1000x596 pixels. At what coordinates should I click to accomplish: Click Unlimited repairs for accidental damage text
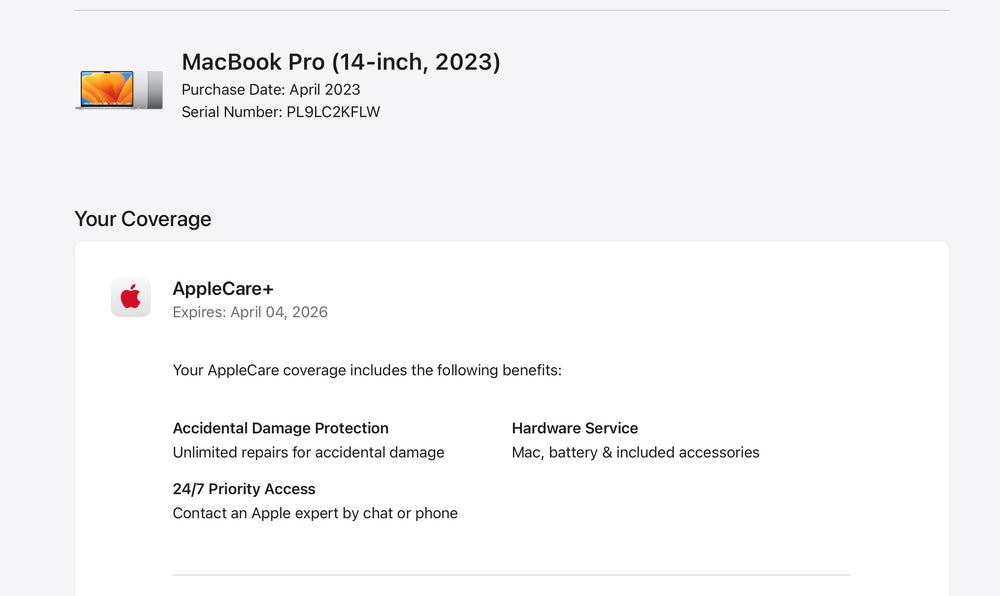pos(309,453)
